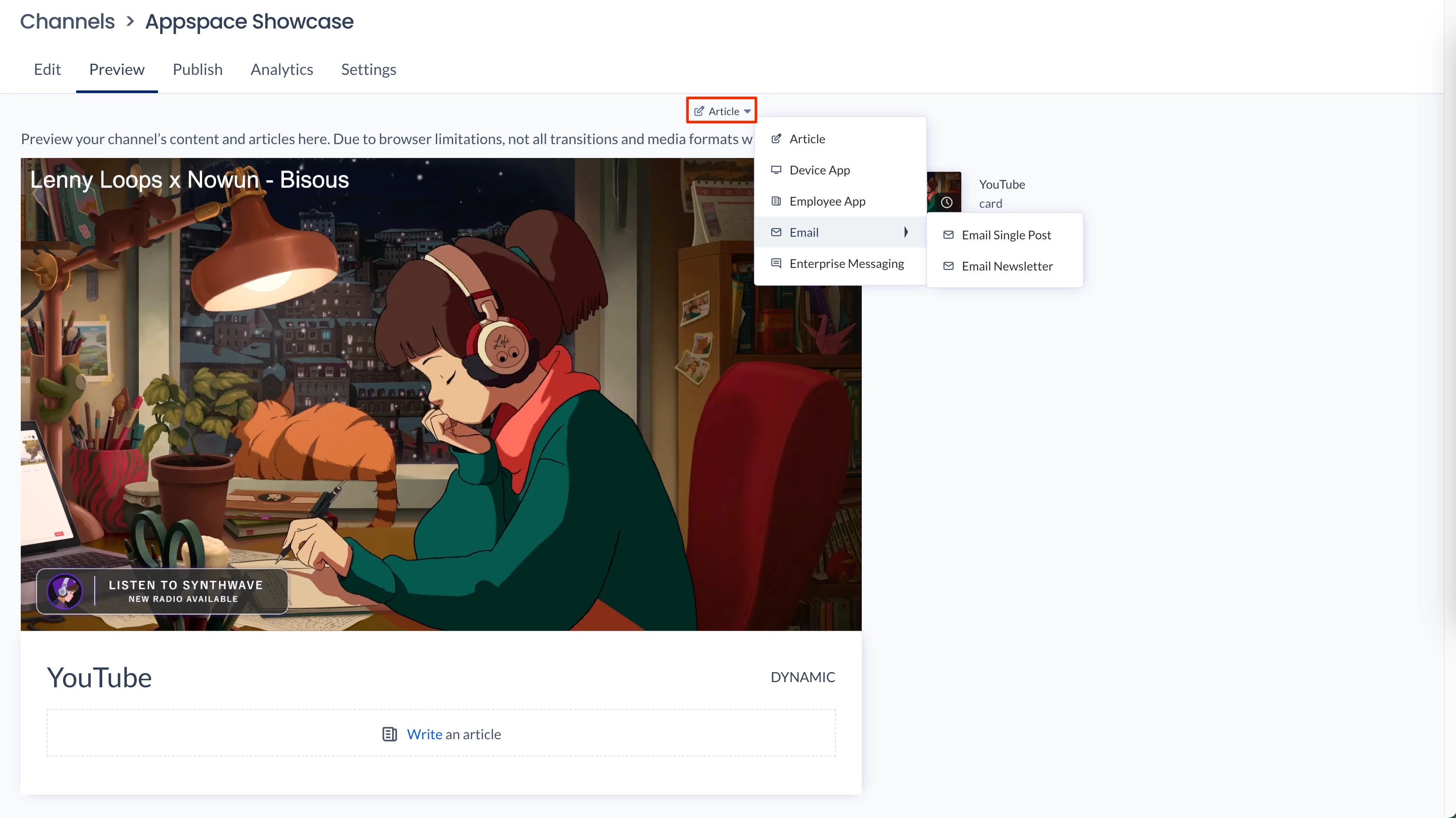Click the clock icon on YouTube thumbnail
Screen dimensions: 1456x818
pyautogui.click(x=947, y=203)
